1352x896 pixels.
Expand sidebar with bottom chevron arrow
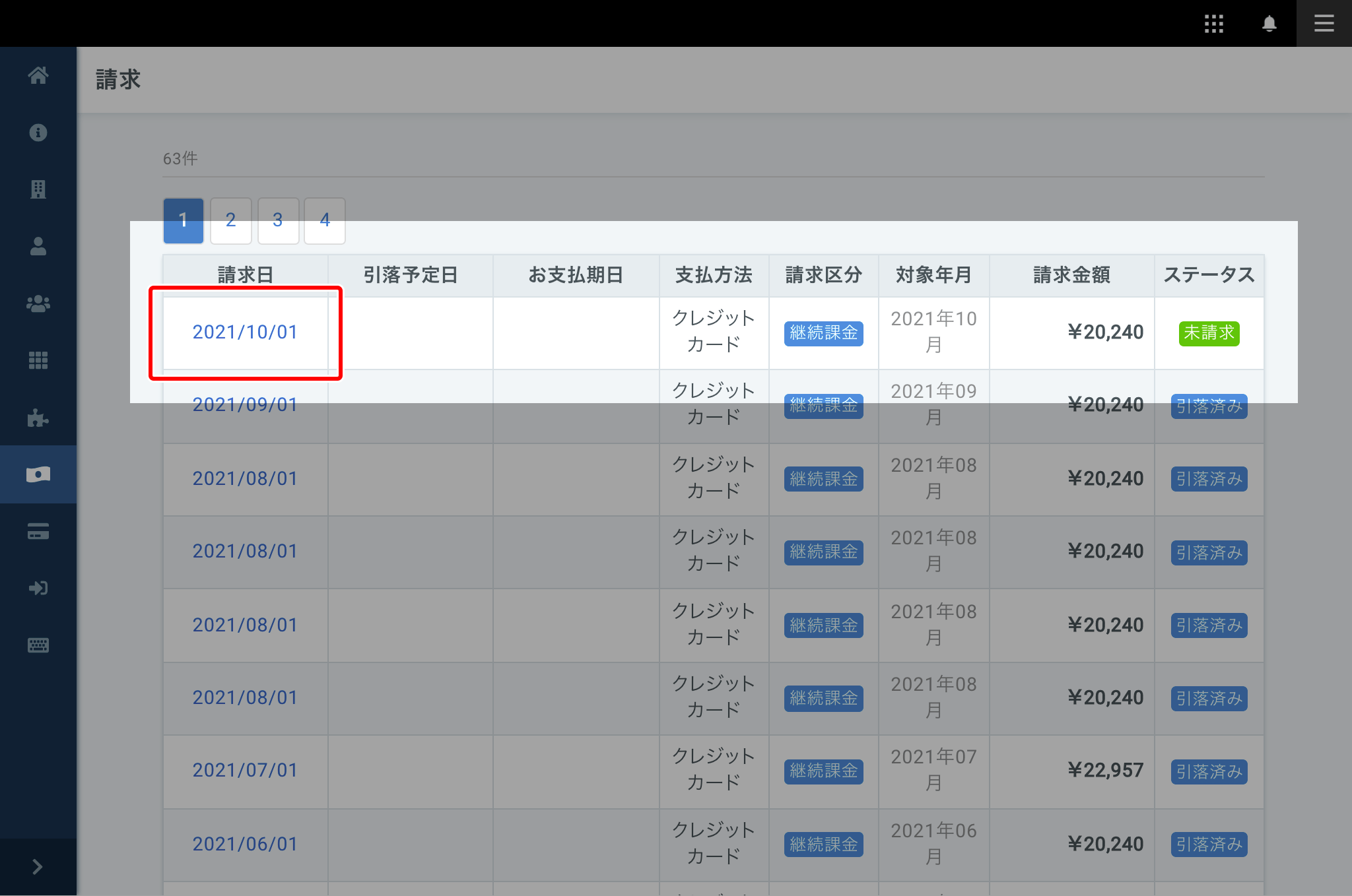[x=38, y=866]
